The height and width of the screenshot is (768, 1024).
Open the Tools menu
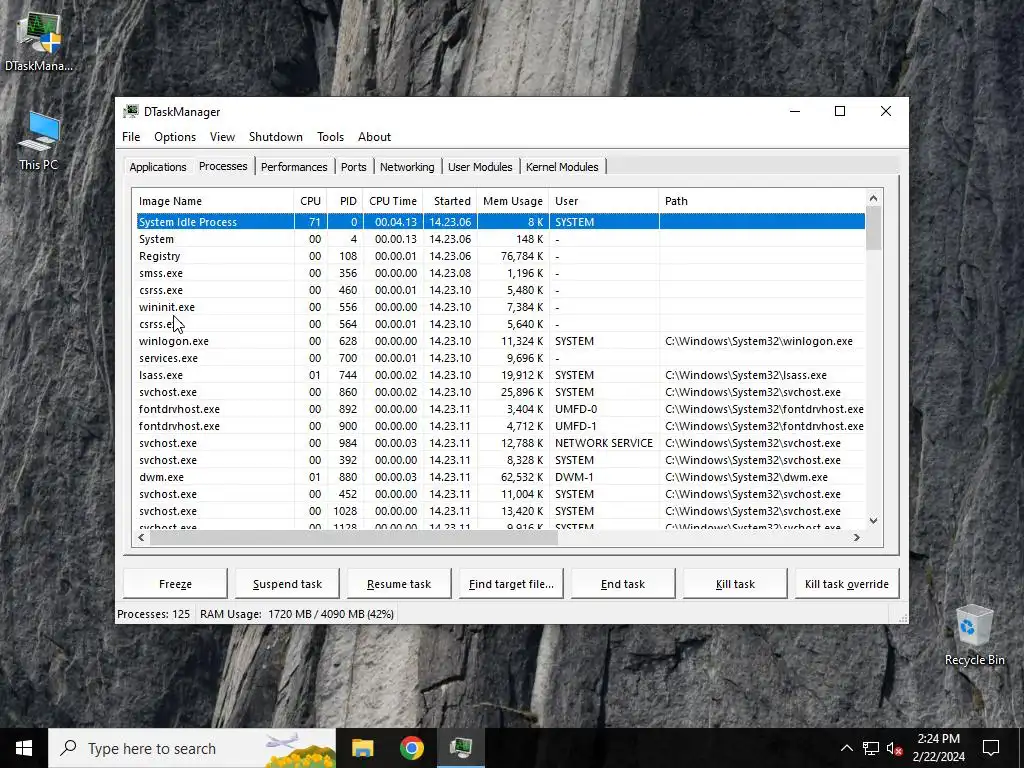click(x=330, y=136)
